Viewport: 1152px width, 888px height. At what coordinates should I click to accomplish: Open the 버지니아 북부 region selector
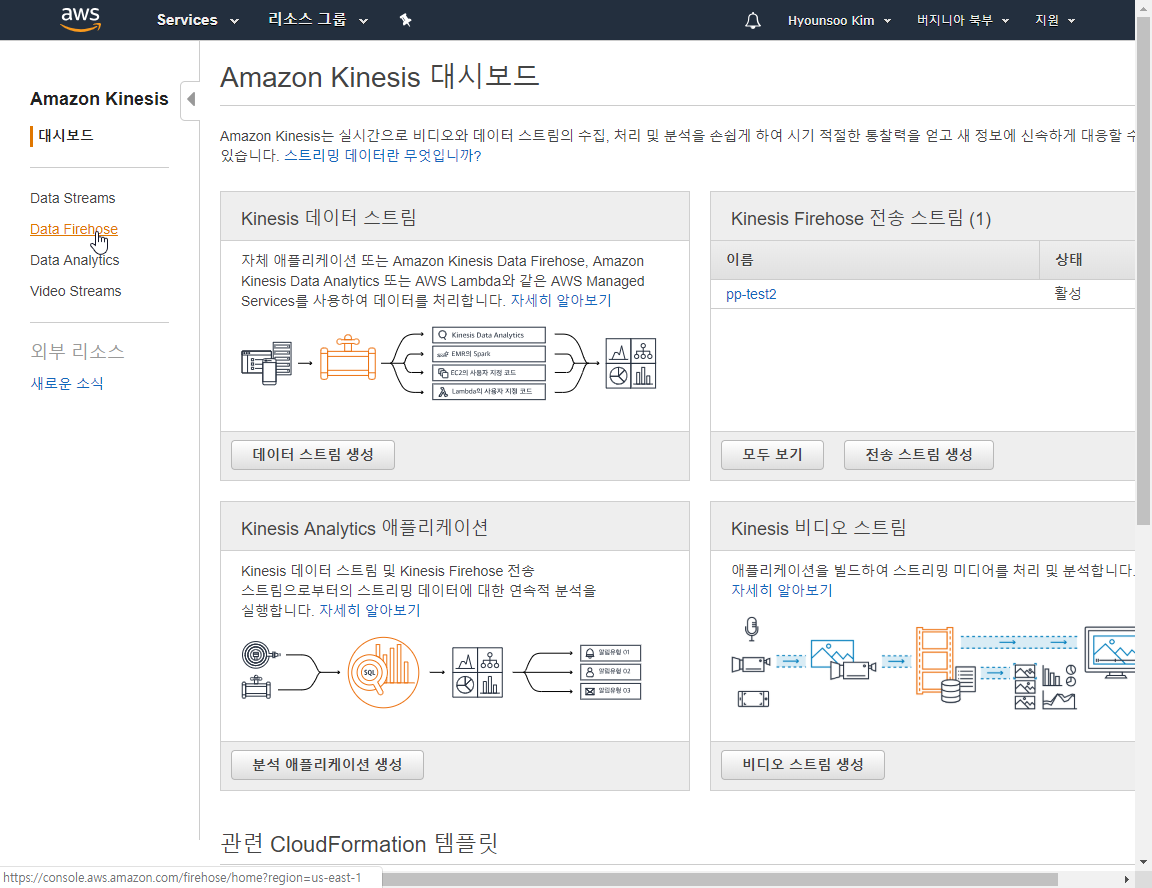[962, 21]
